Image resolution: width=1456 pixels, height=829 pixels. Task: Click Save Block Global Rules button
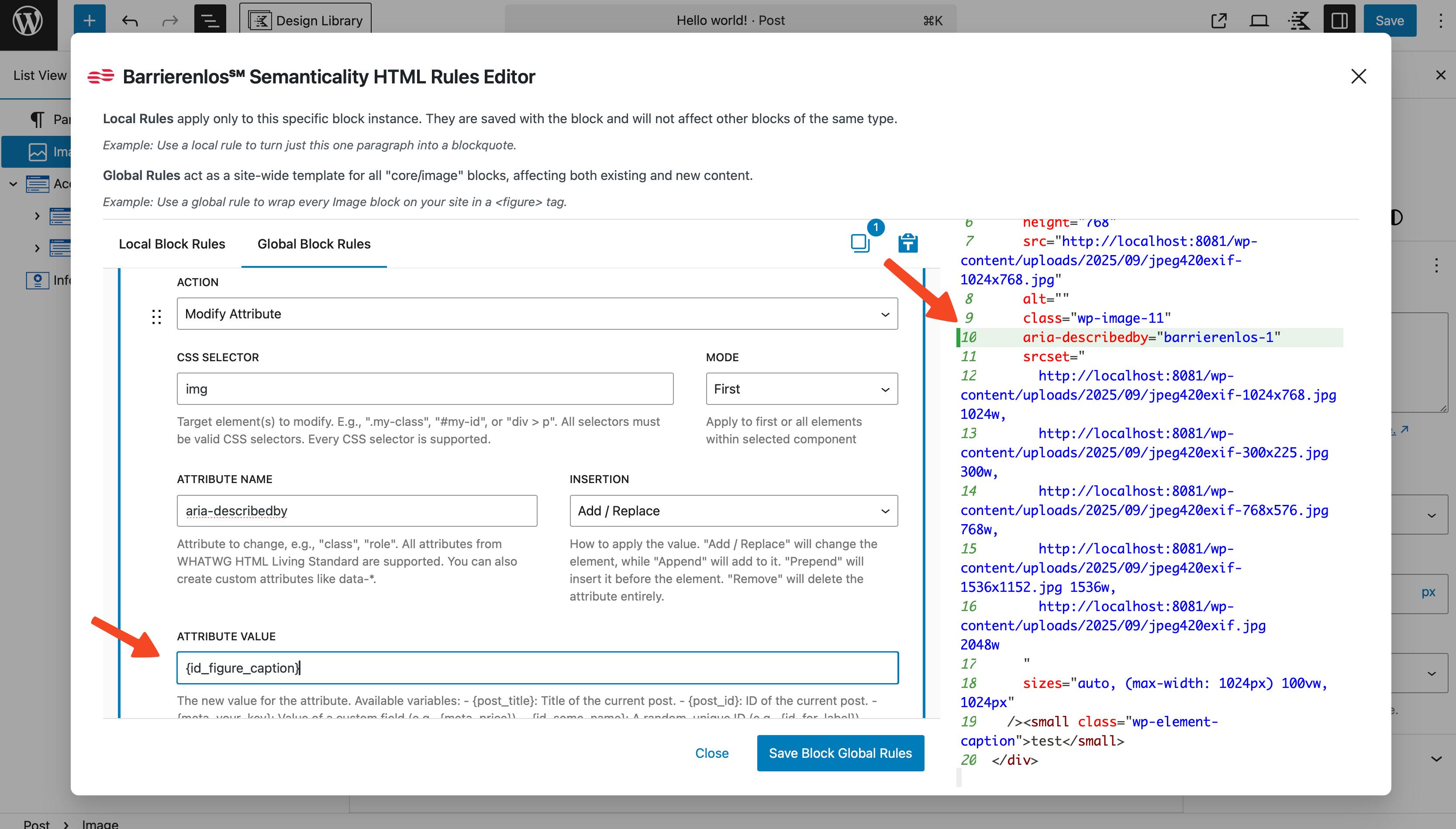tap(840, 753)
